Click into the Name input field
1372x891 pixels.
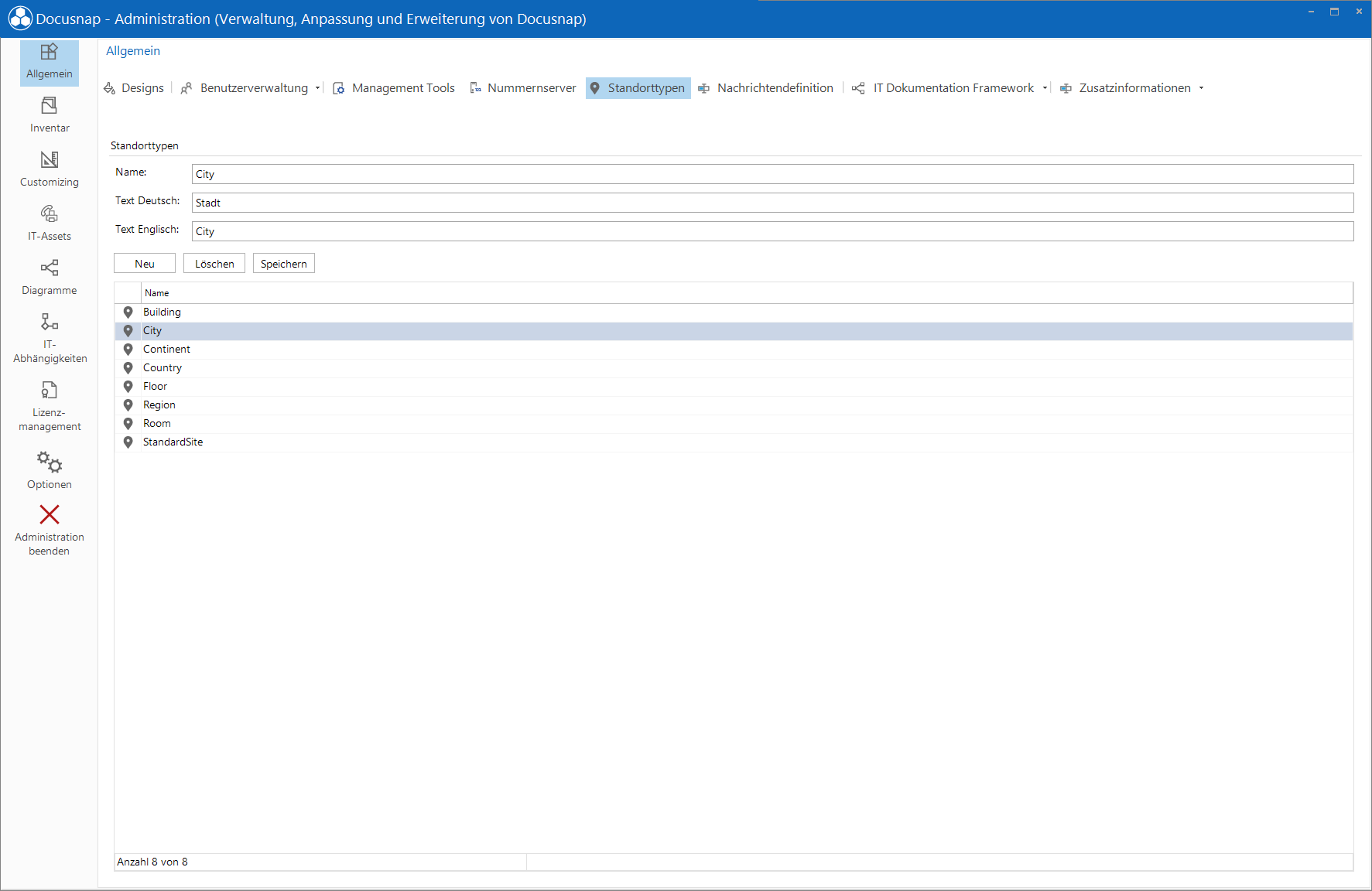coord(772,174)
